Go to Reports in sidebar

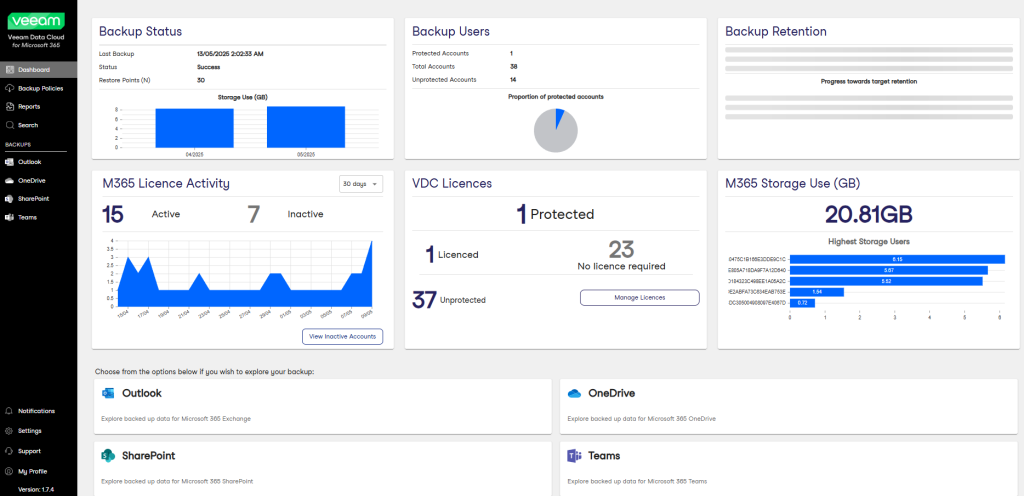[29, 106]
